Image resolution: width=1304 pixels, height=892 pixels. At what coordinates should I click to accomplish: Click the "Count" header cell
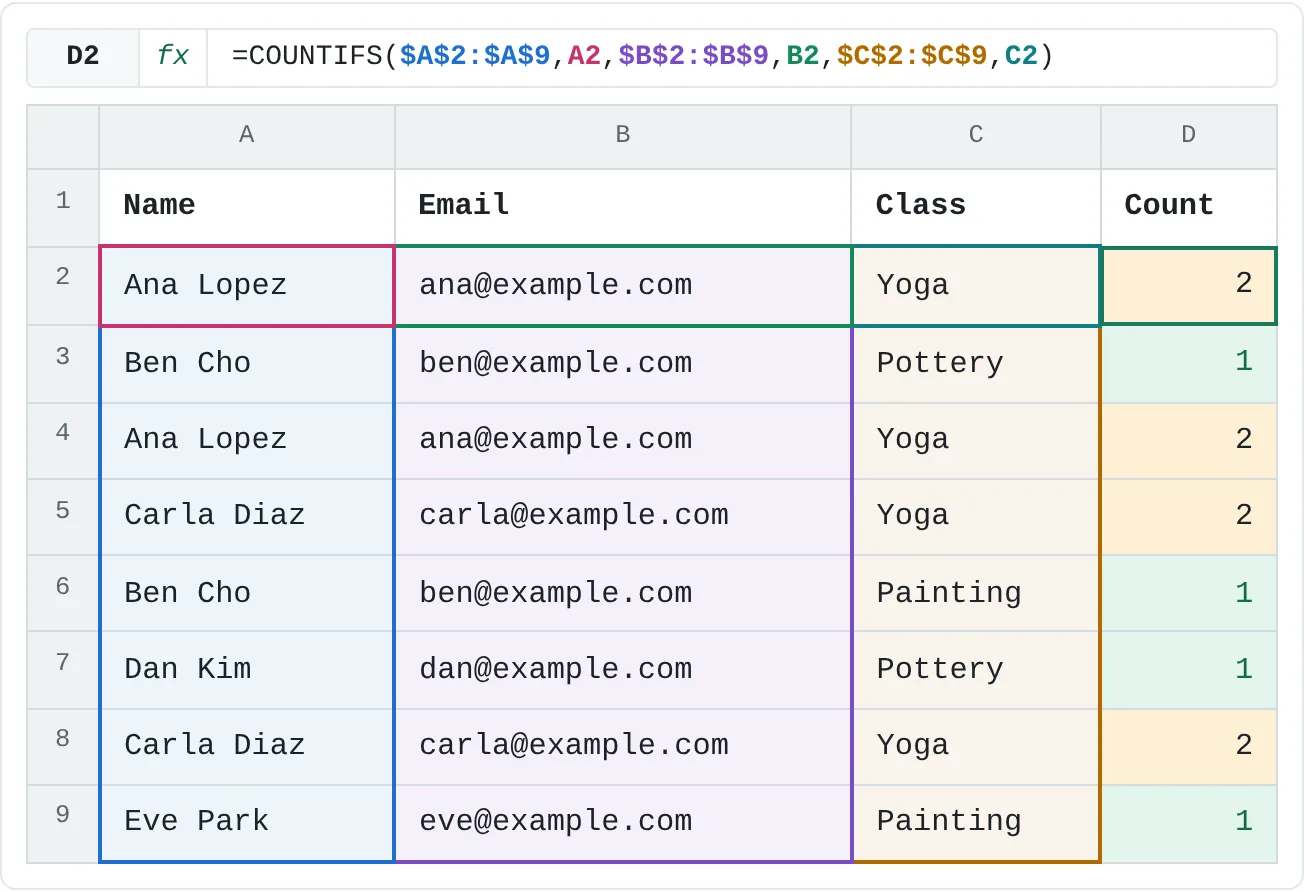coord(1188,207)
